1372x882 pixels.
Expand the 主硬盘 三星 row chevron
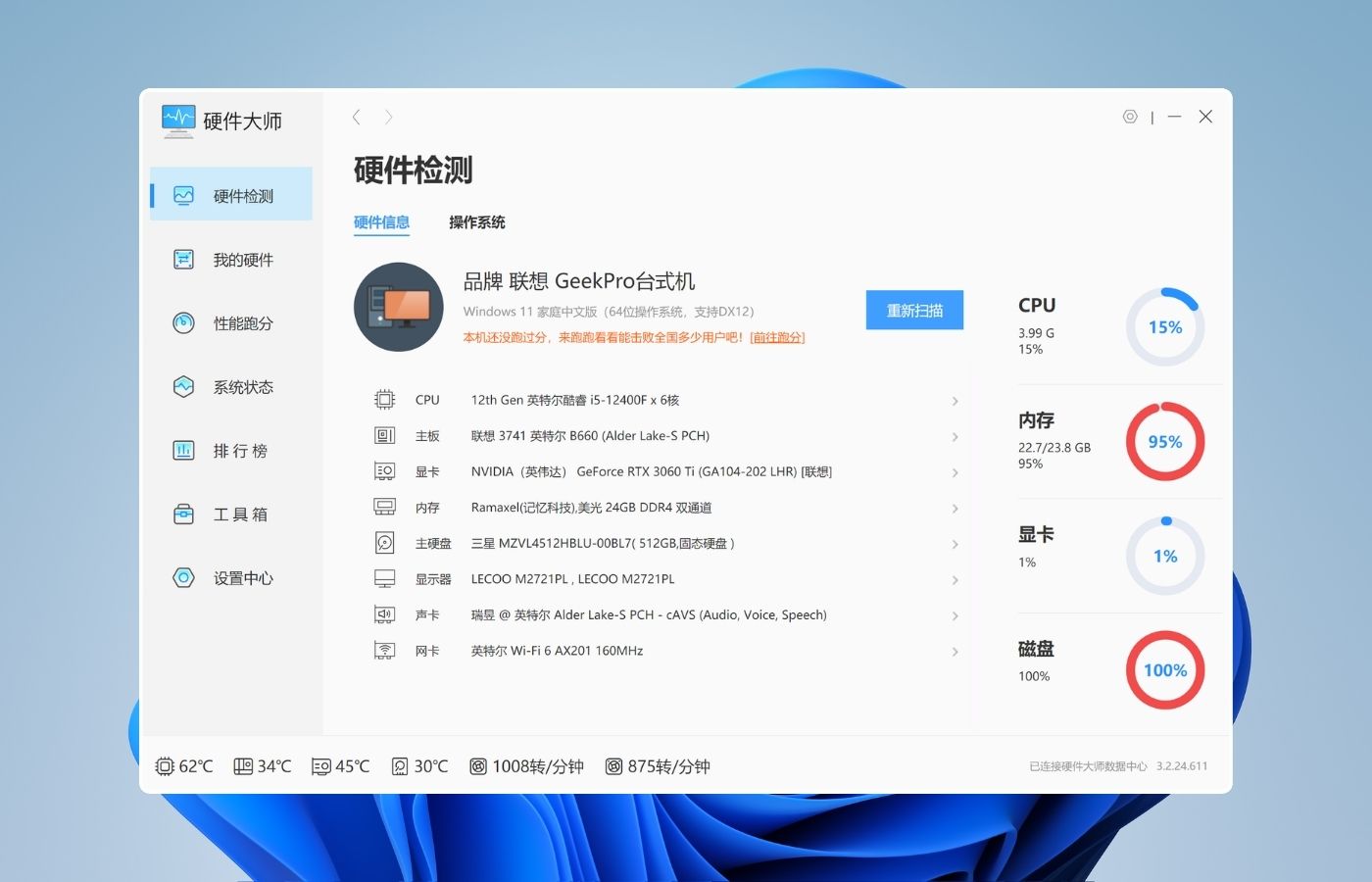point(955,544)
